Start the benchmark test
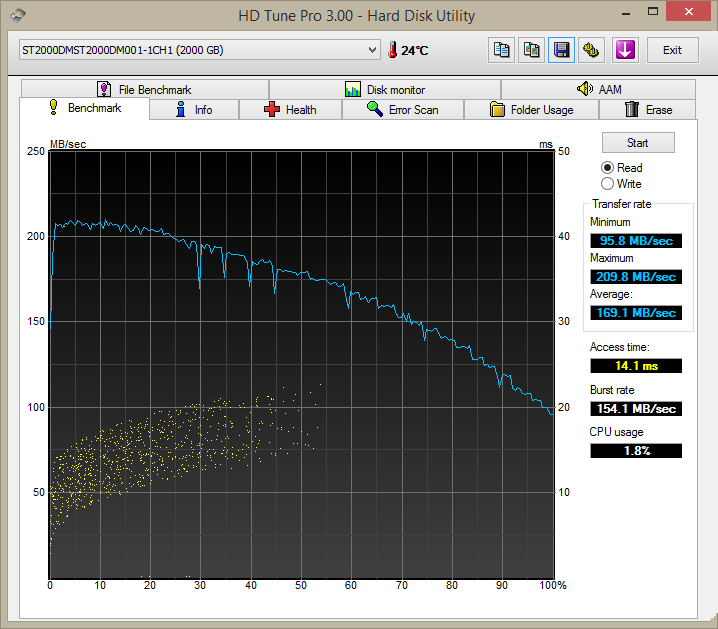Viewport: 718px width, 629px height. pos(638,143)
